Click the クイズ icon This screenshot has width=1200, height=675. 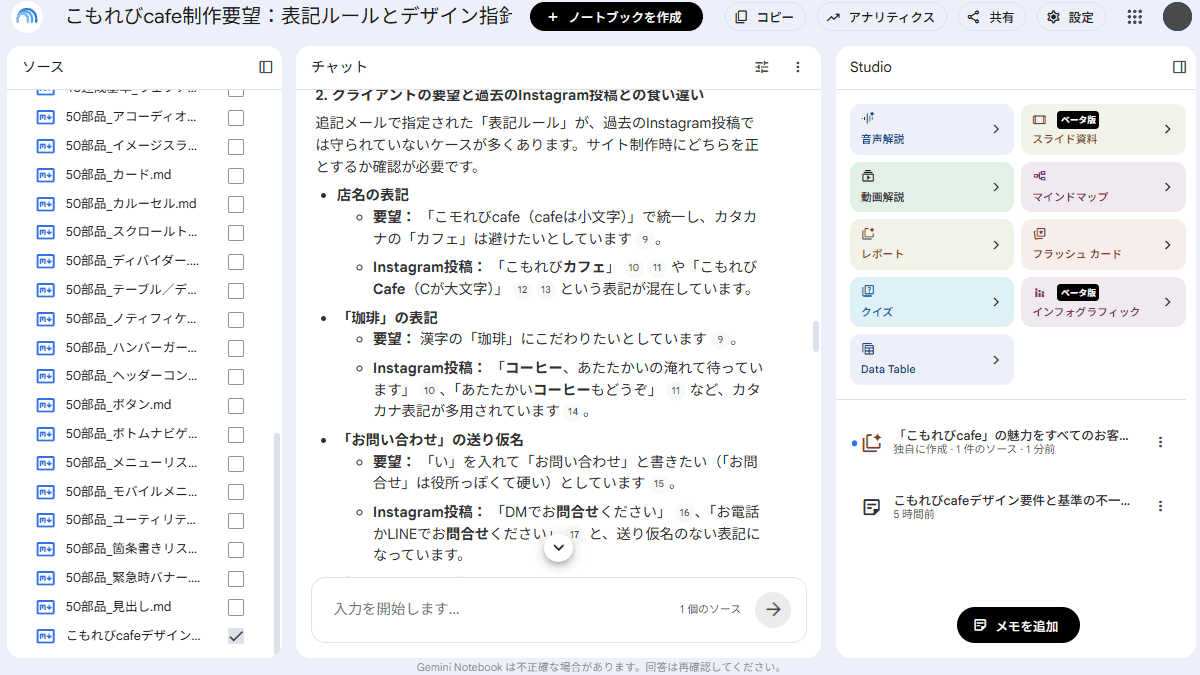click(868, 291)
